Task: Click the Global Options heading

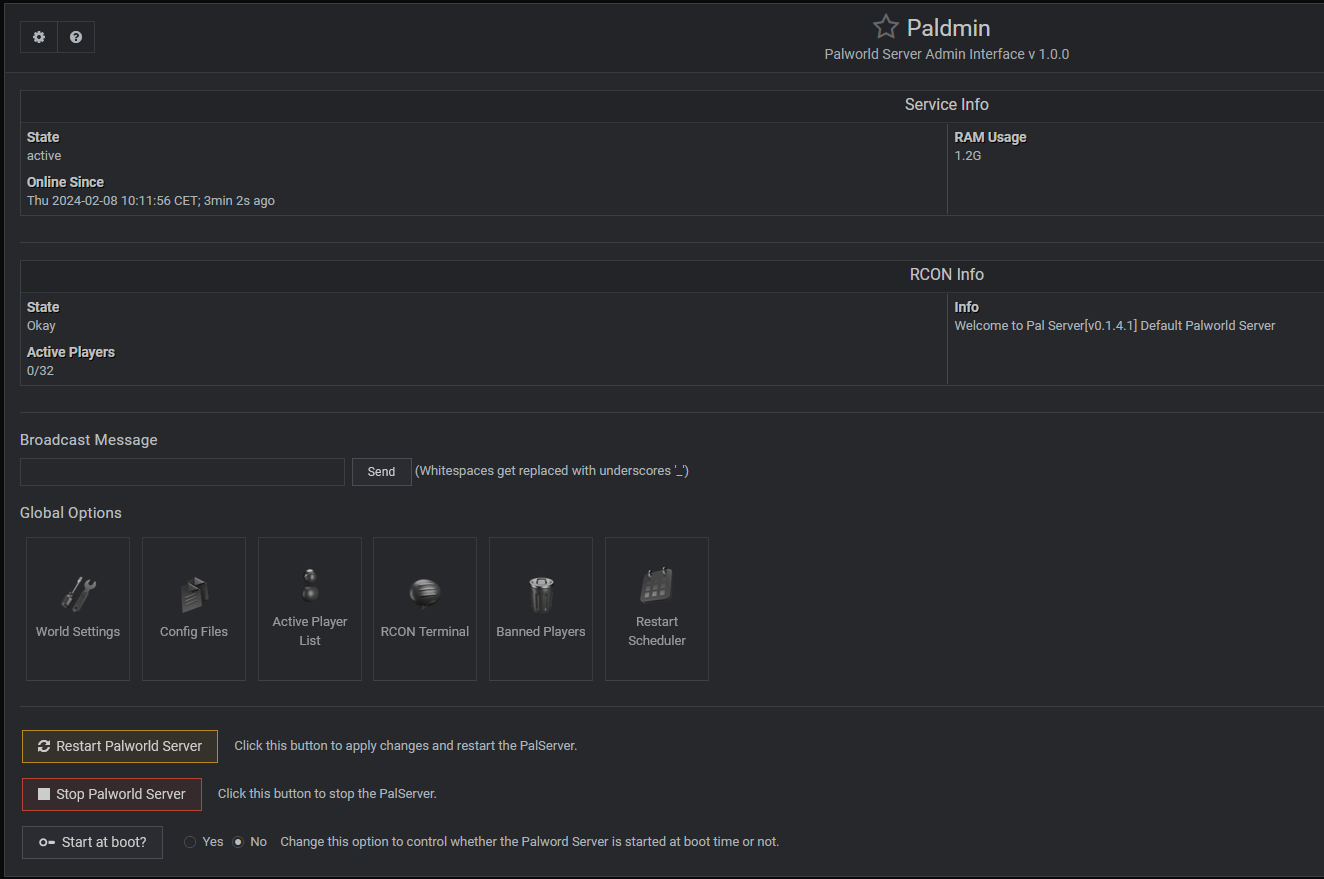Action: [x=71, y=513]
